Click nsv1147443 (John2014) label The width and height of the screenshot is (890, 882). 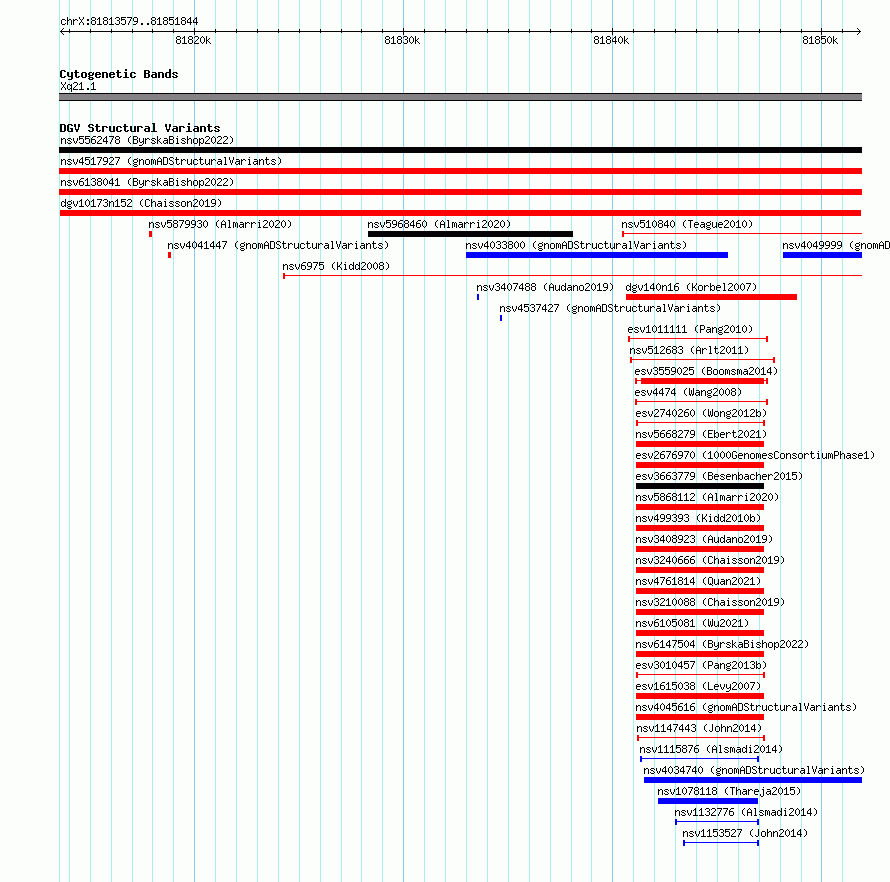(699, 728)
